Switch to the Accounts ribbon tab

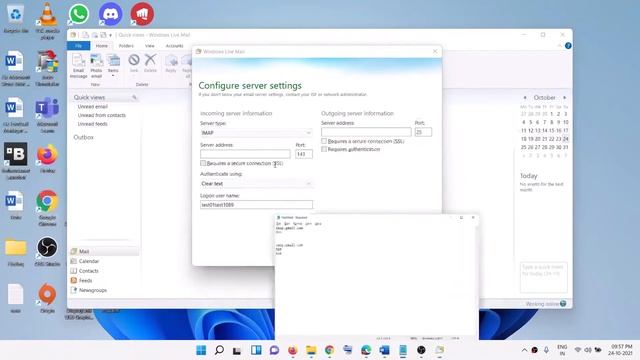pyautogui.click(x=175, y=46)
